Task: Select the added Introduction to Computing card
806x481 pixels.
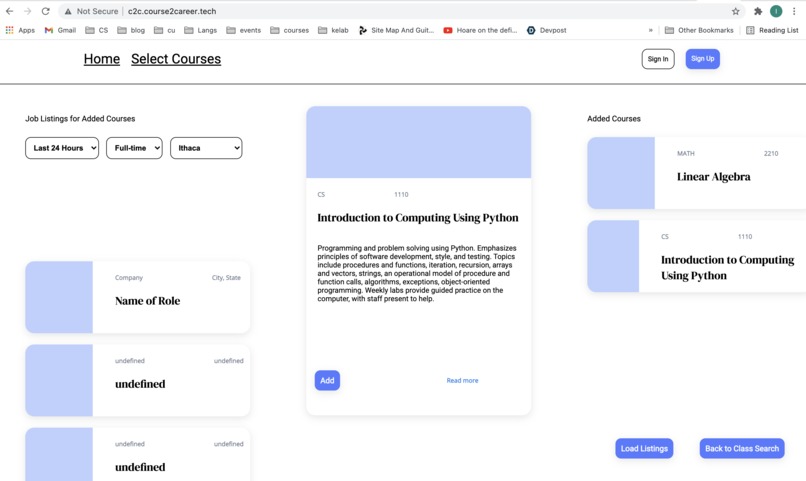Action: 697,256
